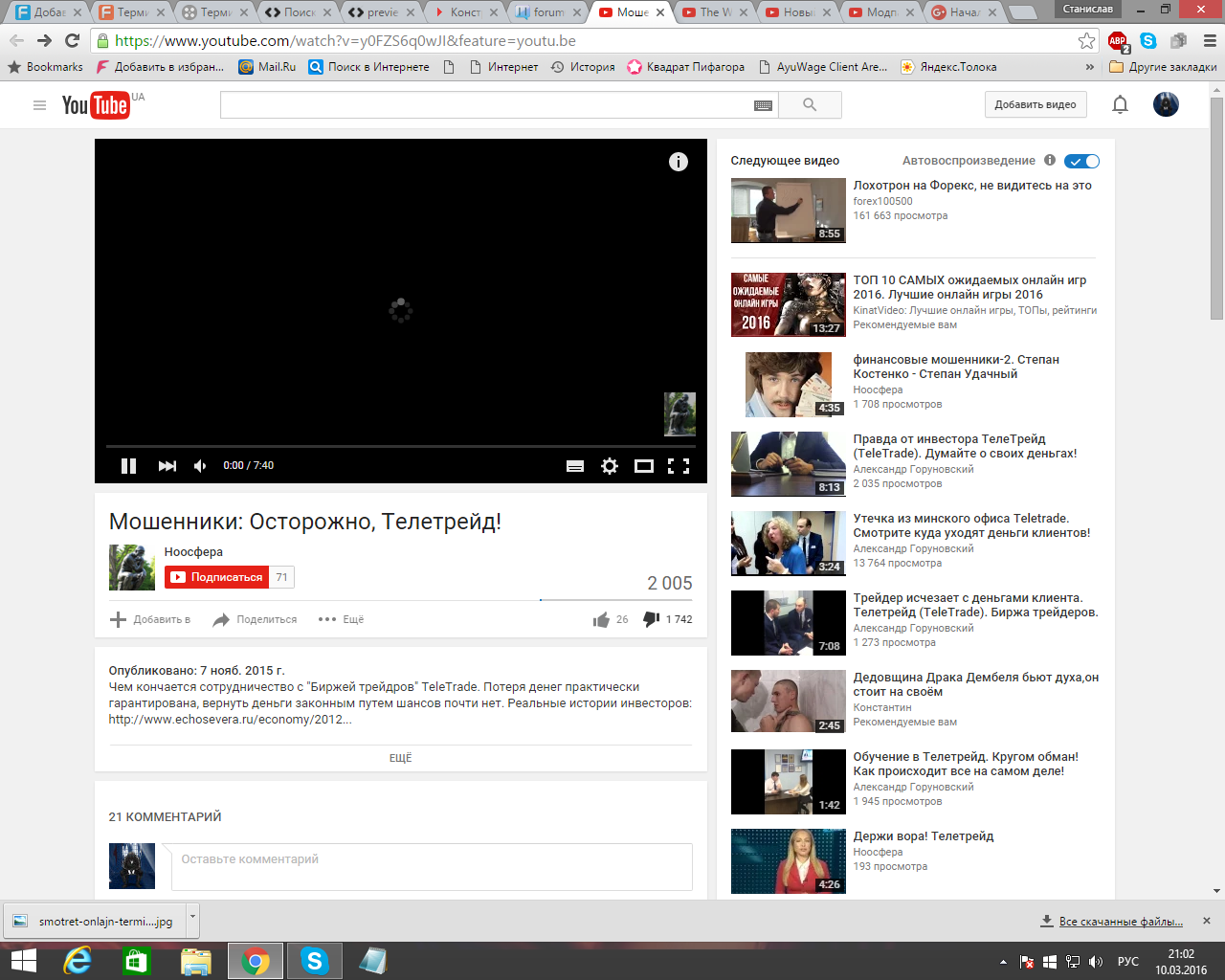This screenshot has height=980, width=1225.
Task: Open Ноосфера channel name link
Action: [x=193, y=552]
